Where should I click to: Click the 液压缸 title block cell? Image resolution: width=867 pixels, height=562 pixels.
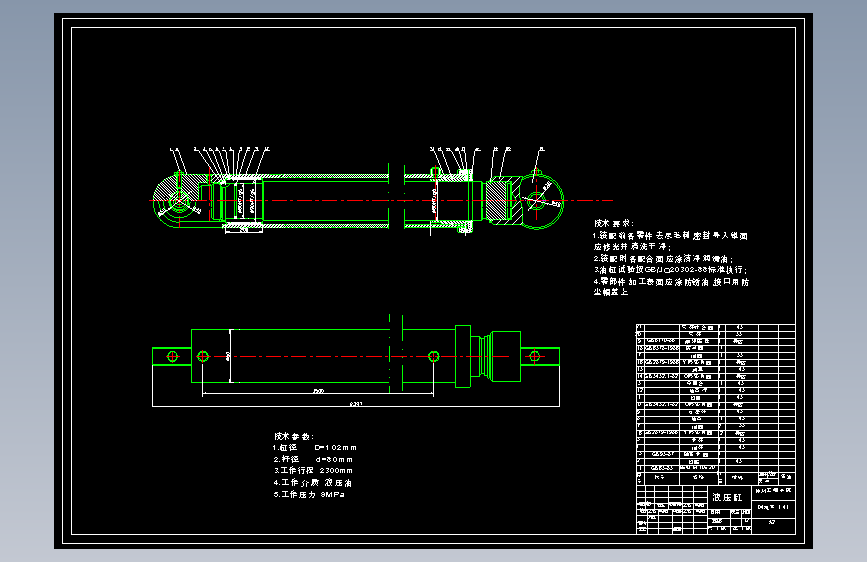click(x=728, y=497)
